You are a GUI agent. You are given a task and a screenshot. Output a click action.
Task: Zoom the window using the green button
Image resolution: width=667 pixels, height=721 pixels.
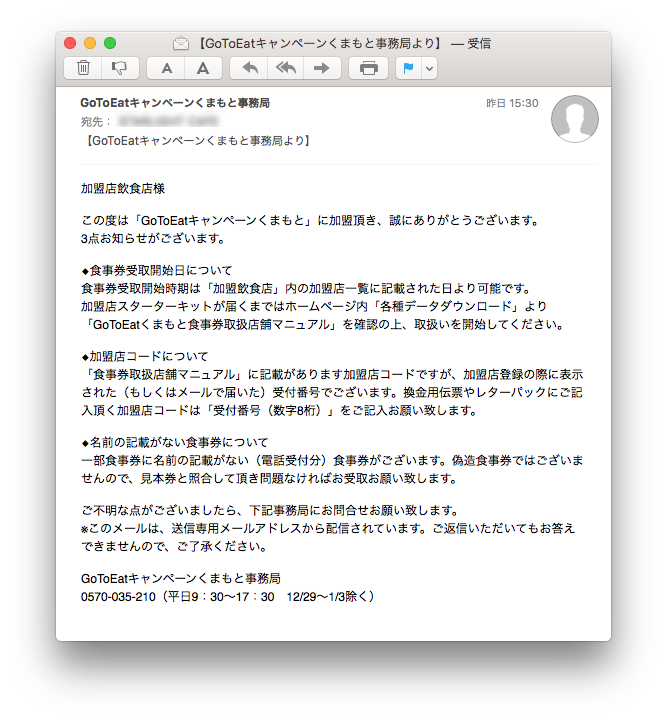tap(110, 43)
